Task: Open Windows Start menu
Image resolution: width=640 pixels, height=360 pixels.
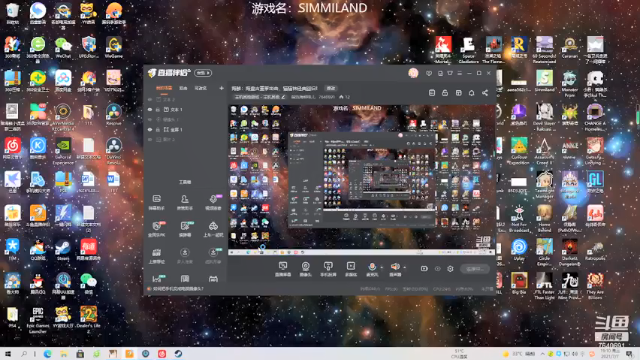Action: pyautogui.click(x=8, y=354)
